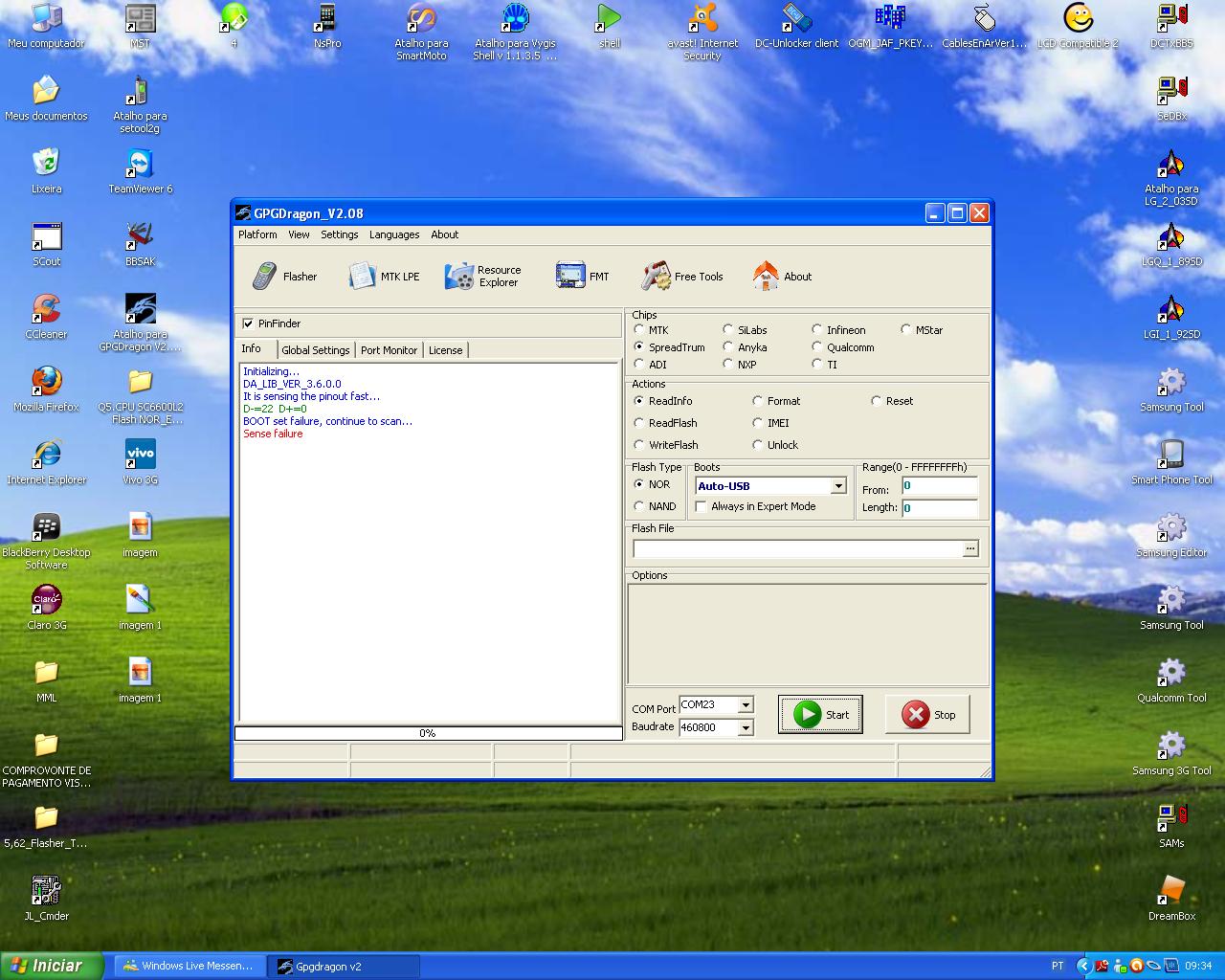The image size is (1225, 980).
Task: Switch to Global Settings tab
Action: (x=316, y=350)
